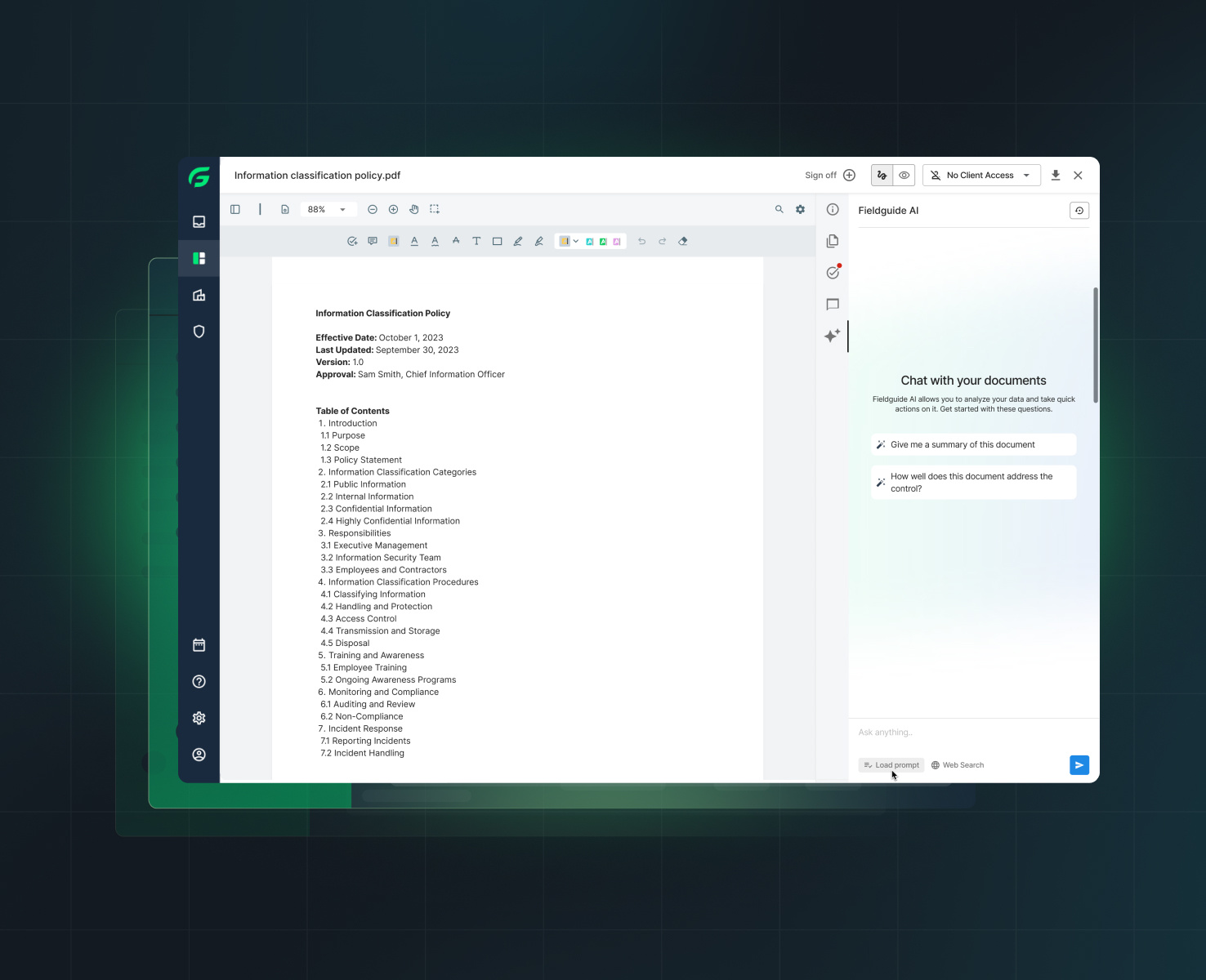Download the policy PDF
Screen dimensions: 1206x980
(x=1056, y=175)
